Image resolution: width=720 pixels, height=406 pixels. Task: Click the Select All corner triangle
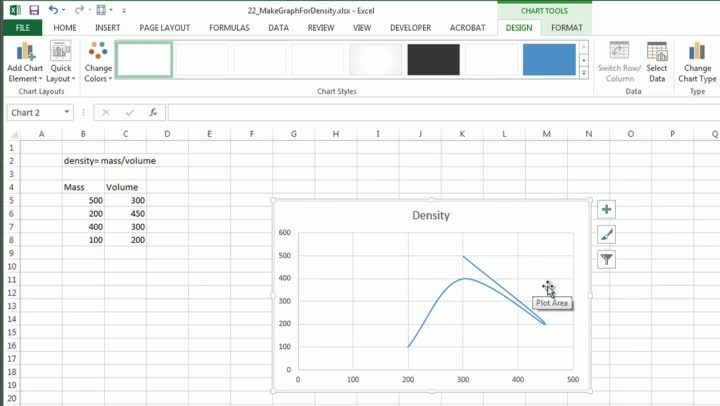14,134
